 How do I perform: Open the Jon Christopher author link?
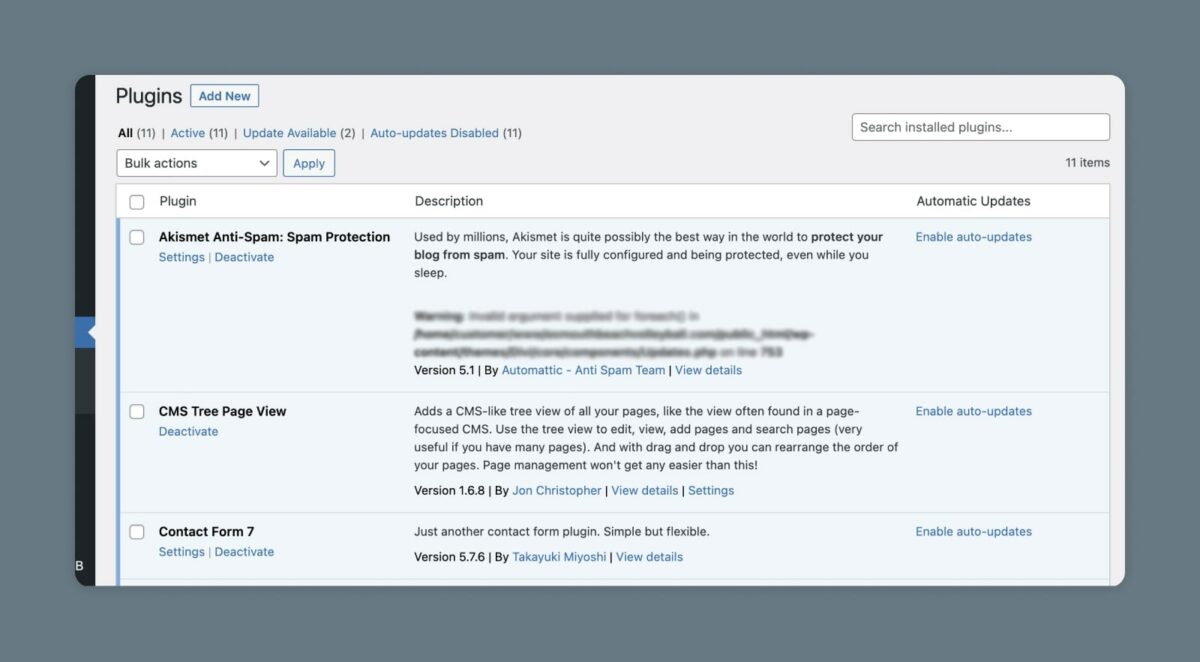(x=556, y=490)
